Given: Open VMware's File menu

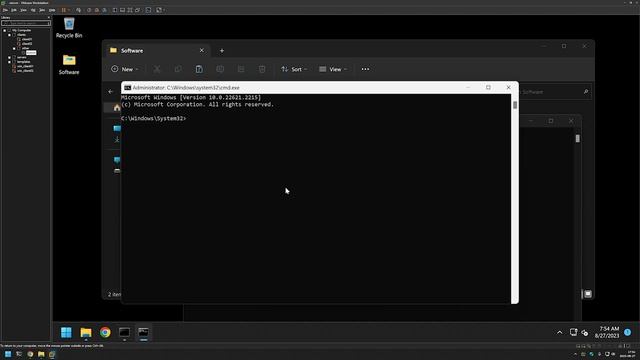Looking at the screenshot, I should (x=5, y=10).
